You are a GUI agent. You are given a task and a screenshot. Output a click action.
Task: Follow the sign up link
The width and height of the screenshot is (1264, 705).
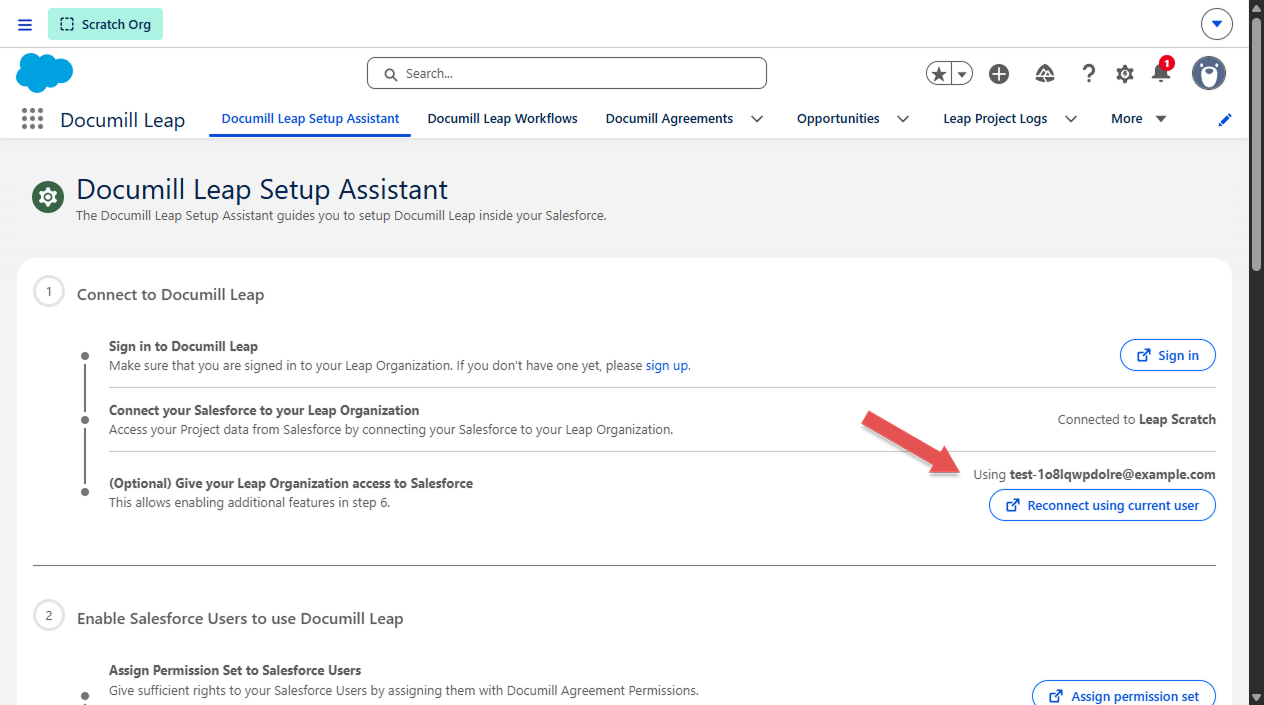pos(667,365)
